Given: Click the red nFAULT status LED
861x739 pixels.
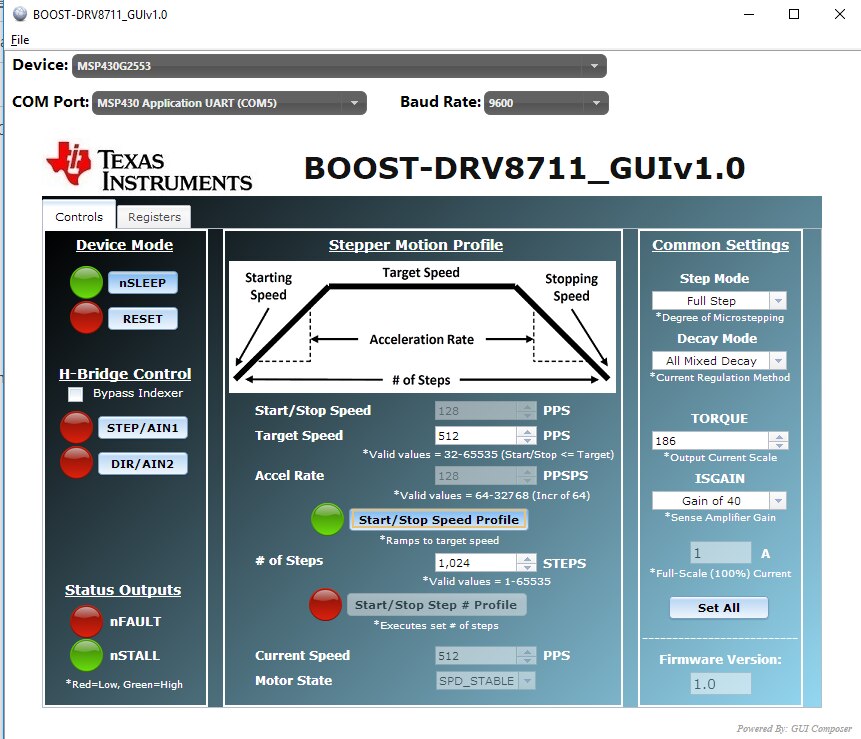Looking at the screenshot, I should click(x=86, y=621).
